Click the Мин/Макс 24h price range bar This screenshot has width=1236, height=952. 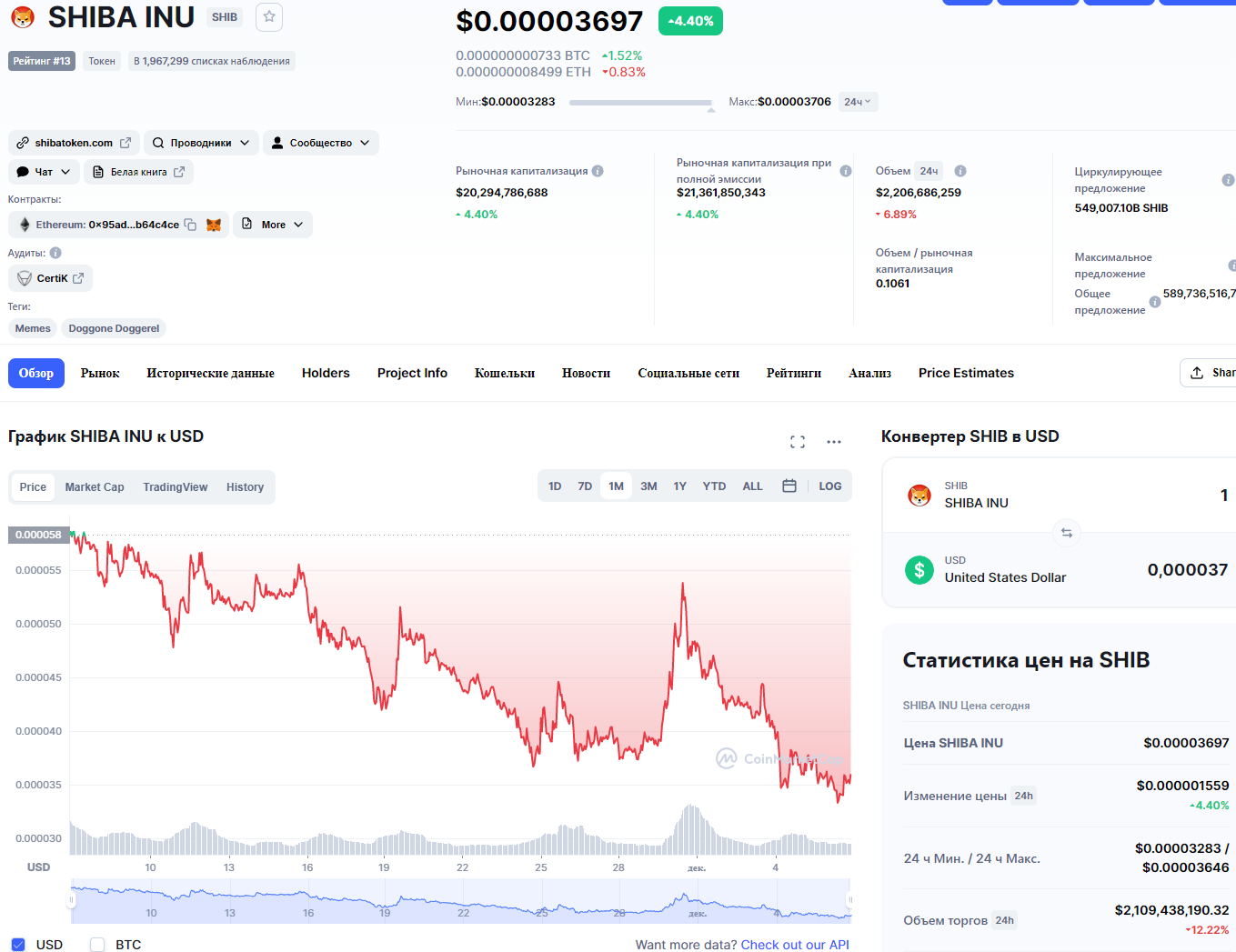click(x=641, y=103)
